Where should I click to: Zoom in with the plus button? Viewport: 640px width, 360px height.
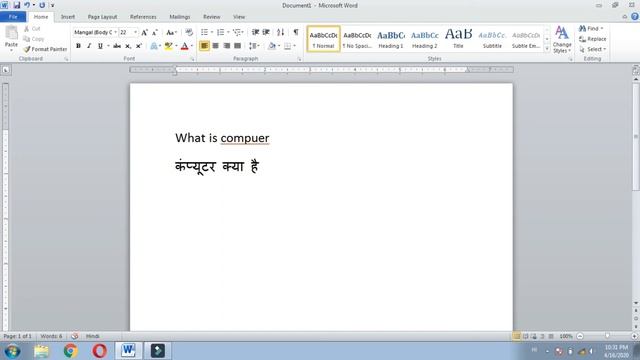[634, 336]
